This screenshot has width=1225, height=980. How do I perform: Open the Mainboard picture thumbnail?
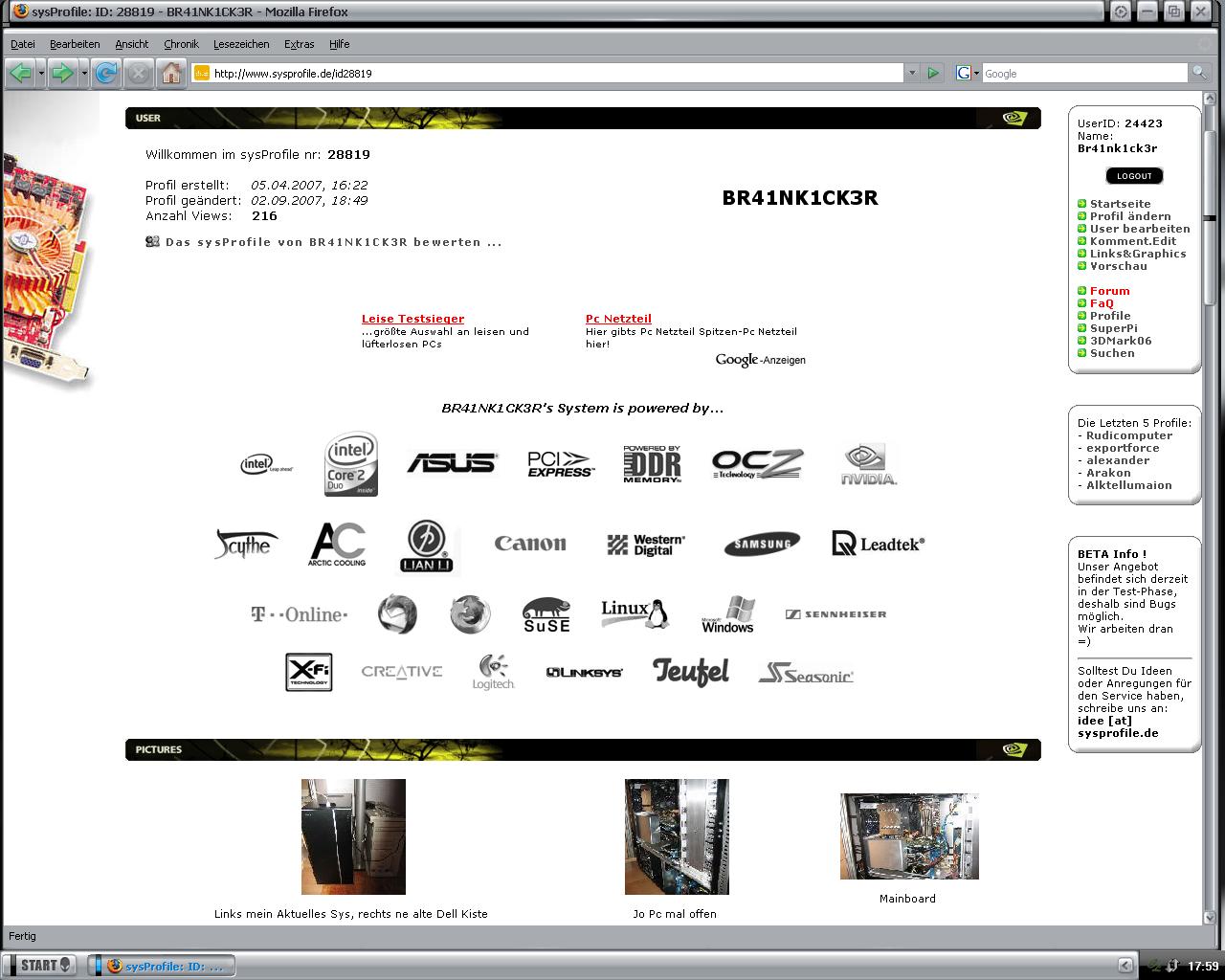pyautogui.click(x=909, y=836)
